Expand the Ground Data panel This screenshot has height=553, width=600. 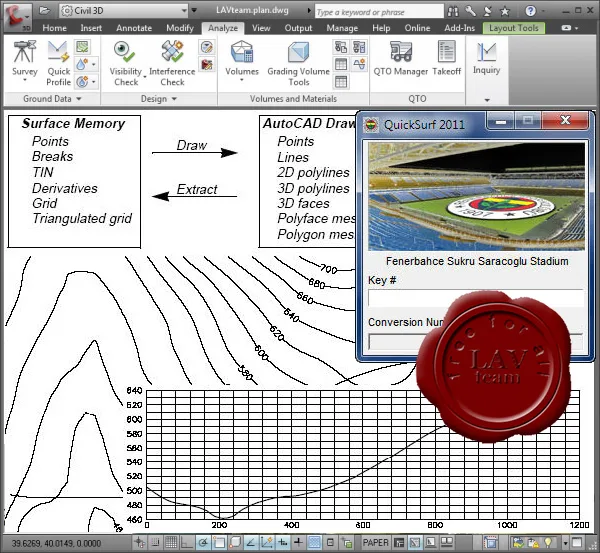(52, 99)
